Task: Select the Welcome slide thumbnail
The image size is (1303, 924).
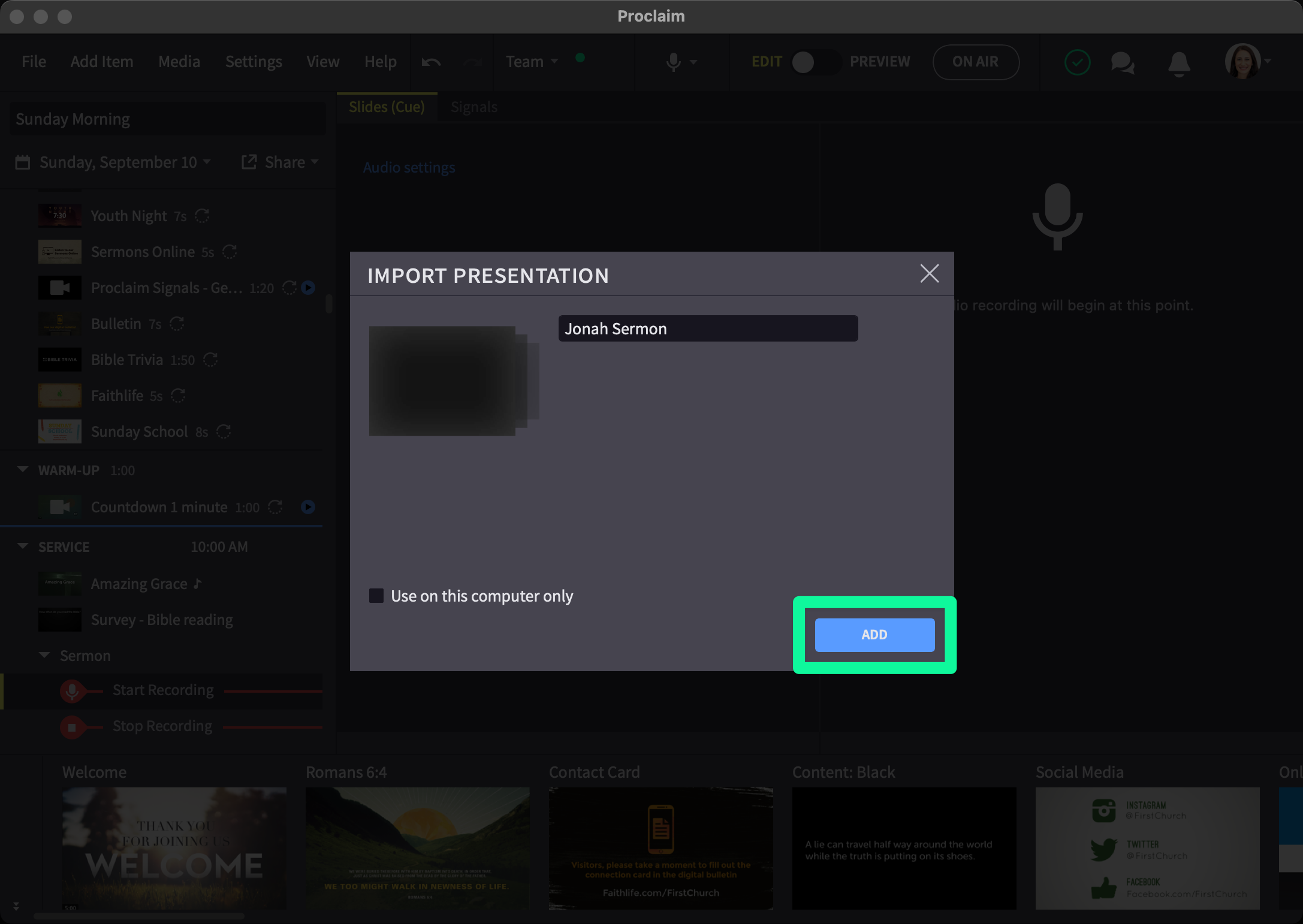Action: pos(174,848)
